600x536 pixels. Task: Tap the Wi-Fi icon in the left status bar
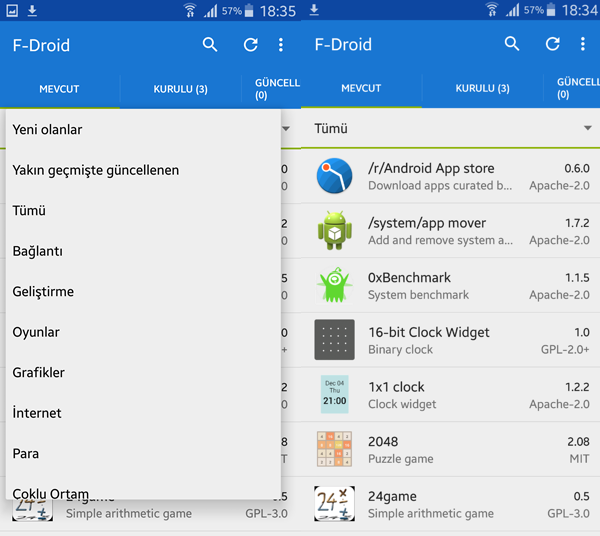click(190, 10)
